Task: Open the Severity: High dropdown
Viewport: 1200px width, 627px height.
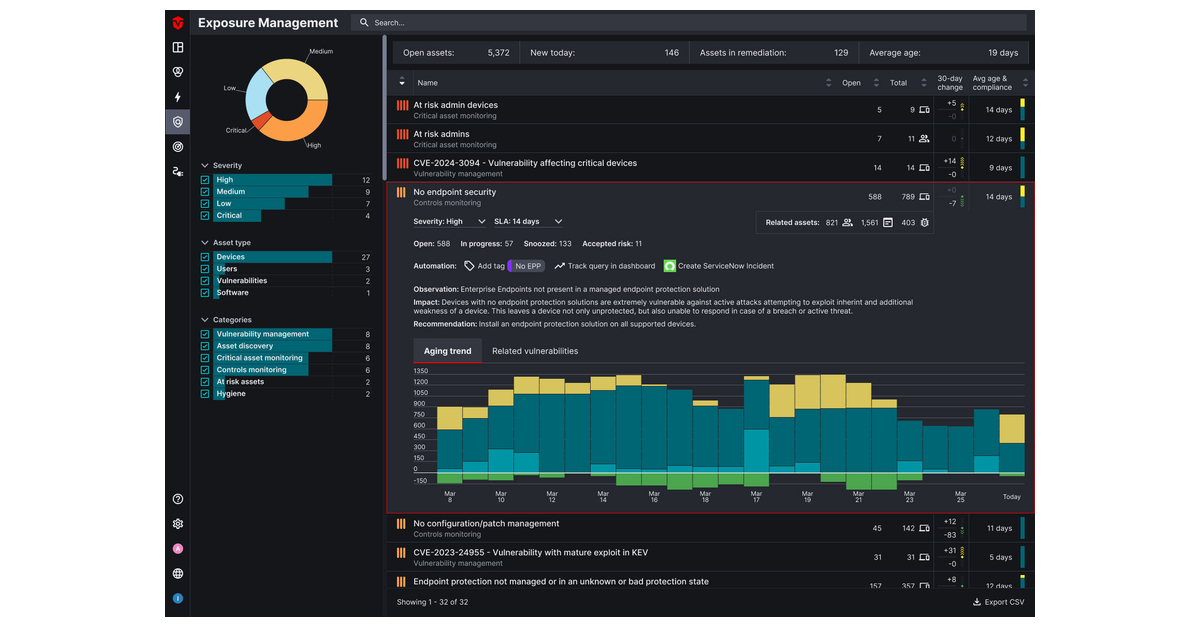Action: click(449, 222)
